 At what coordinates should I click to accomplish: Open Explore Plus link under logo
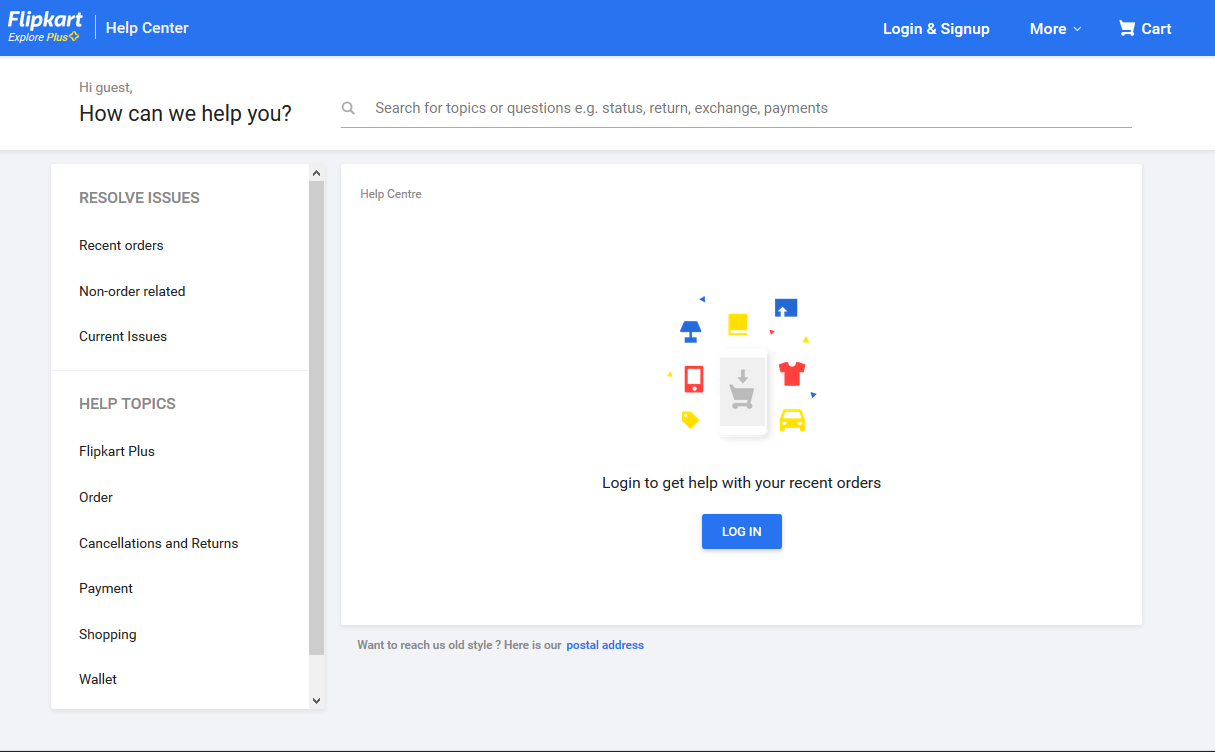pos(43,37)
